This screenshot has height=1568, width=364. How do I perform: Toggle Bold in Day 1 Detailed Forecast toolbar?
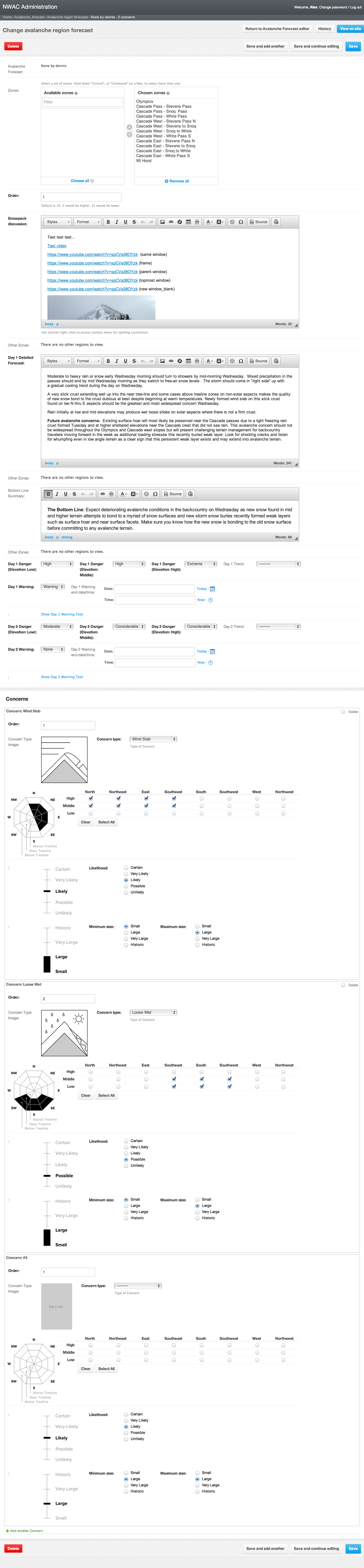108,361
